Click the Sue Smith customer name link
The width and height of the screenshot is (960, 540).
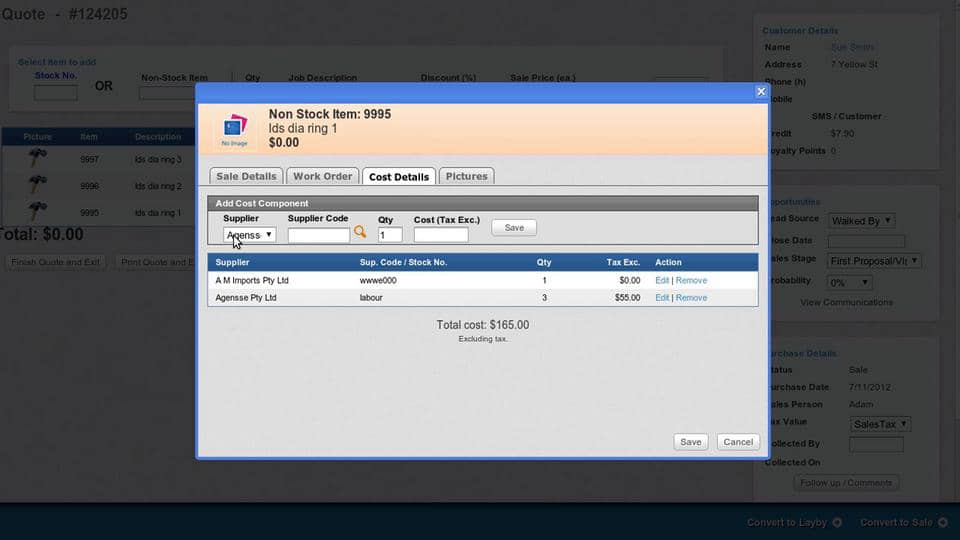click(852, 47)
